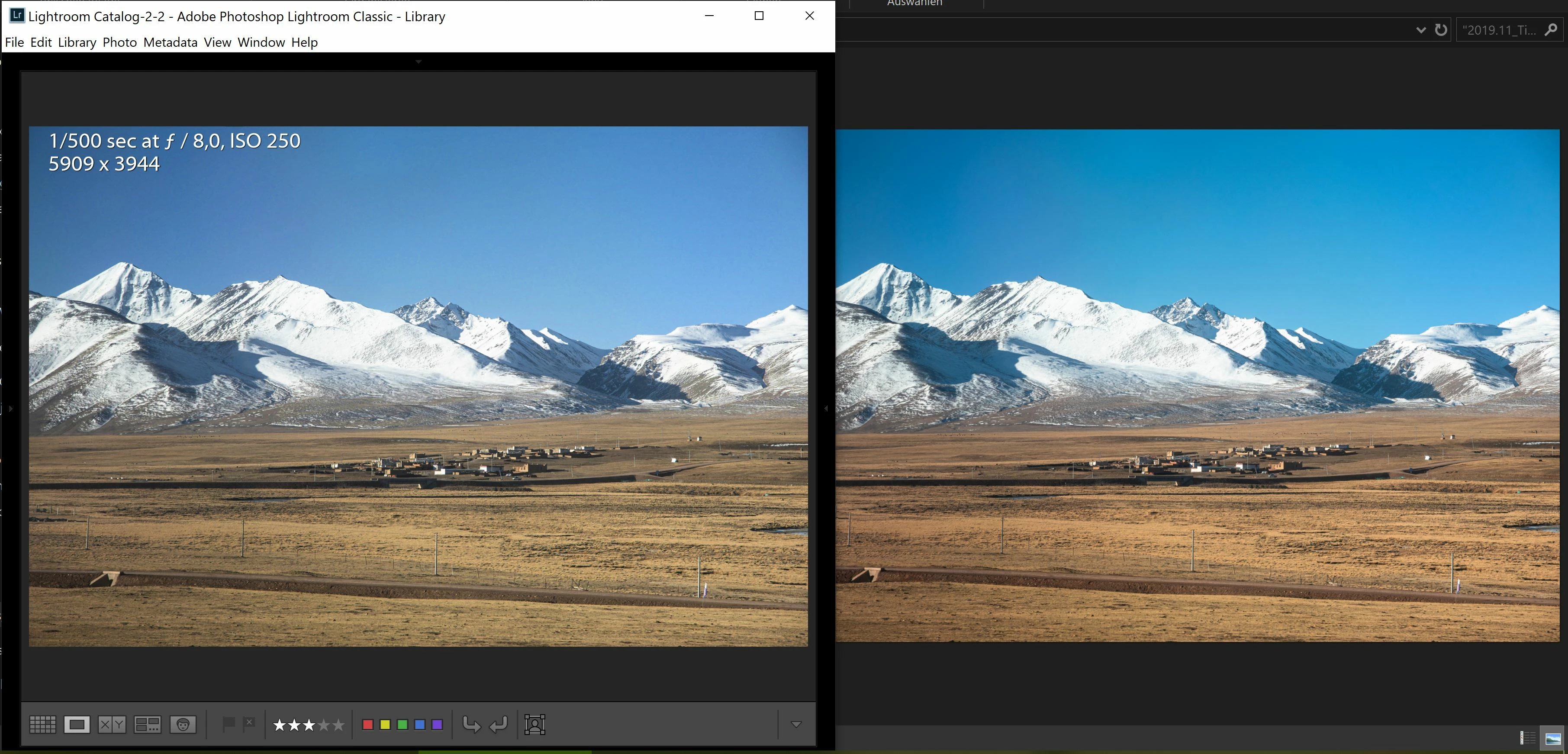Open the toolbar content dropdown triangle
The height and width of the screenshot is (754, 1568).
pyautogui.click(x=795, y=724)
